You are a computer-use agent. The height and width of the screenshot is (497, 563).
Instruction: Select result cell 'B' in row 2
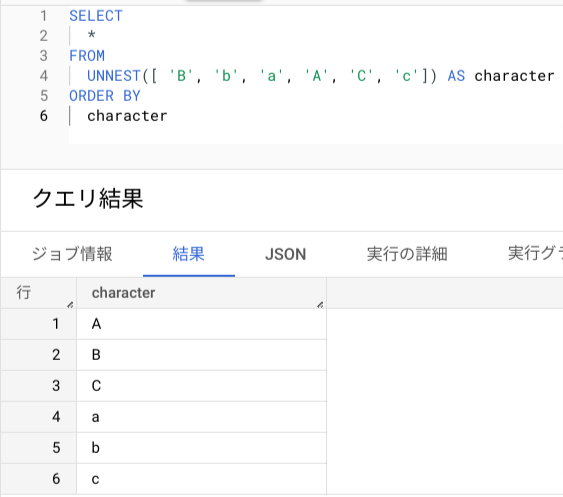click(201, 355)
